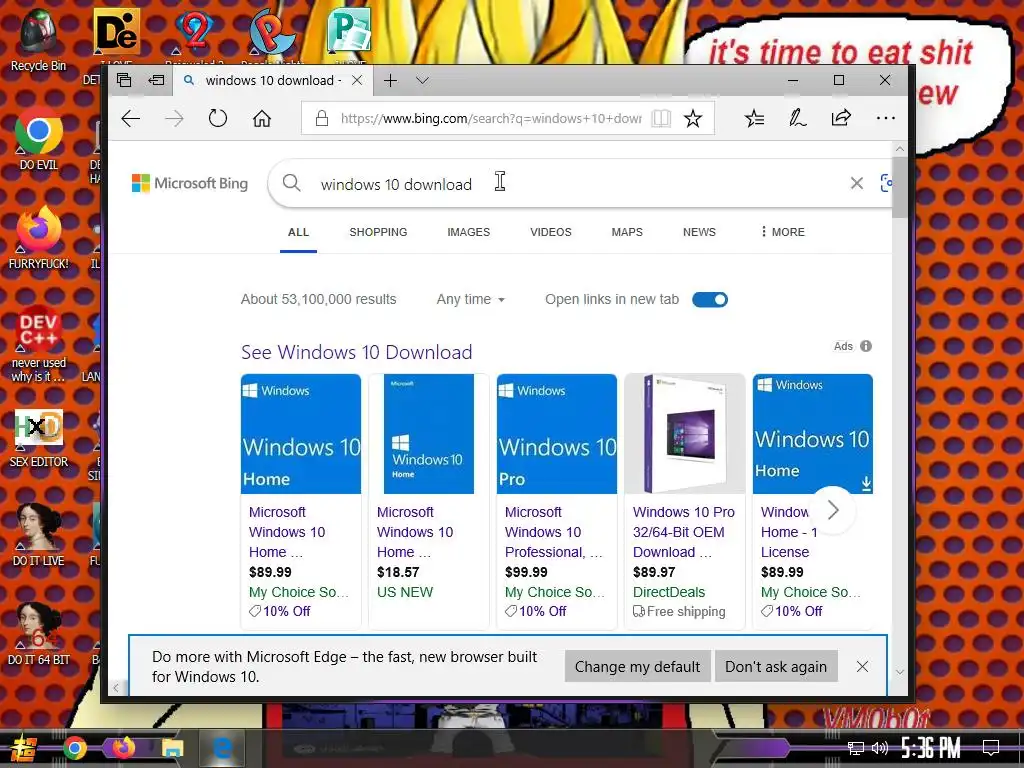
Task: Click the vertical scrollbar up arrow
Action: [x=899, y=150]
